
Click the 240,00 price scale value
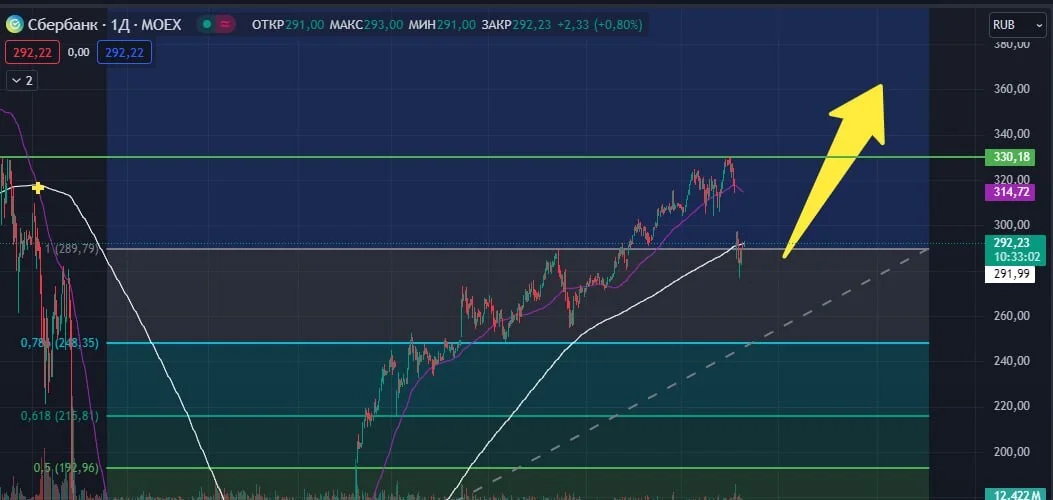[1011, 361]
